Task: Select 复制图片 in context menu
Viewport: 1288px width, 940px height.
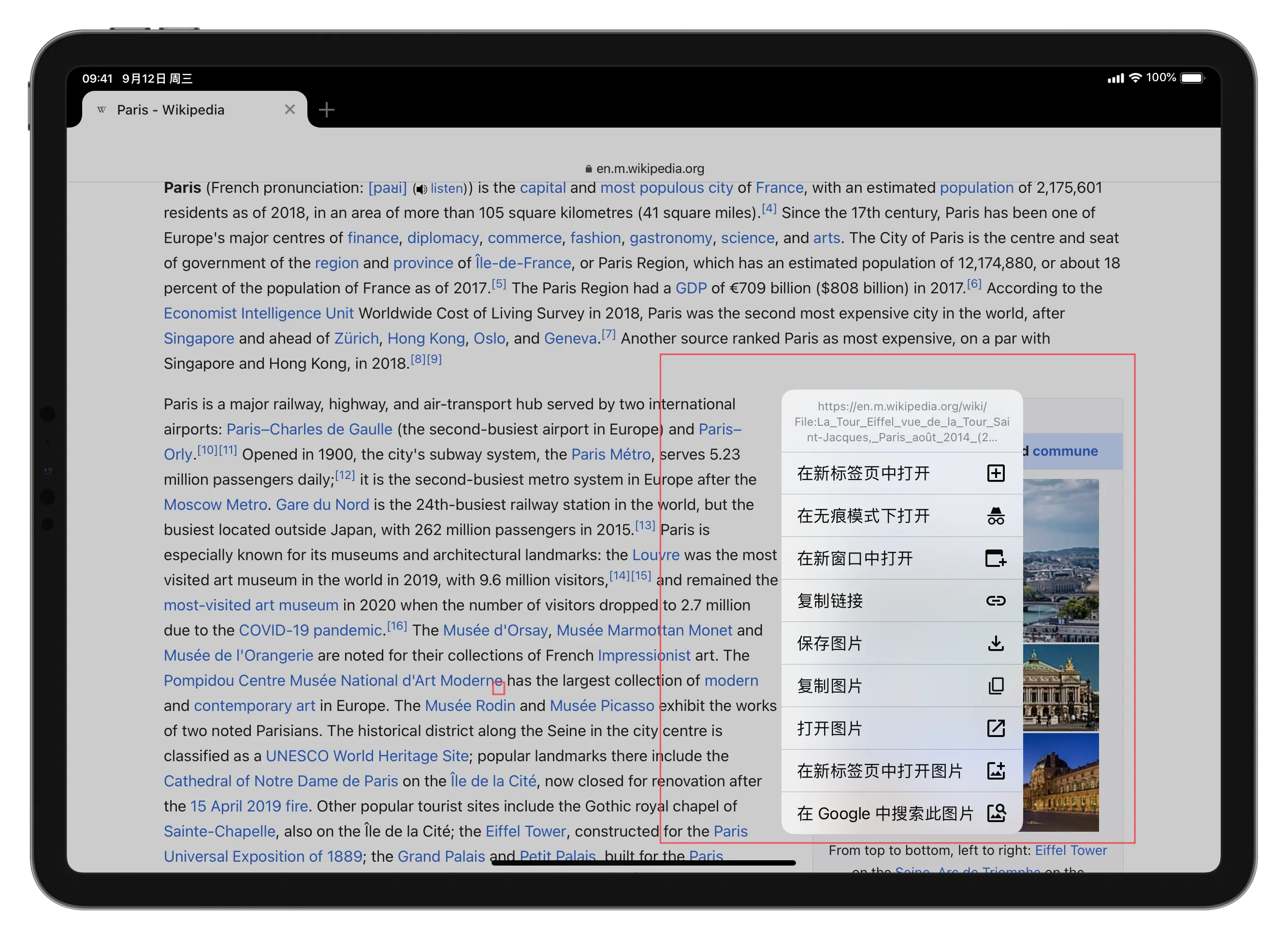Action: pyautogui.click(x=901, y=686)
